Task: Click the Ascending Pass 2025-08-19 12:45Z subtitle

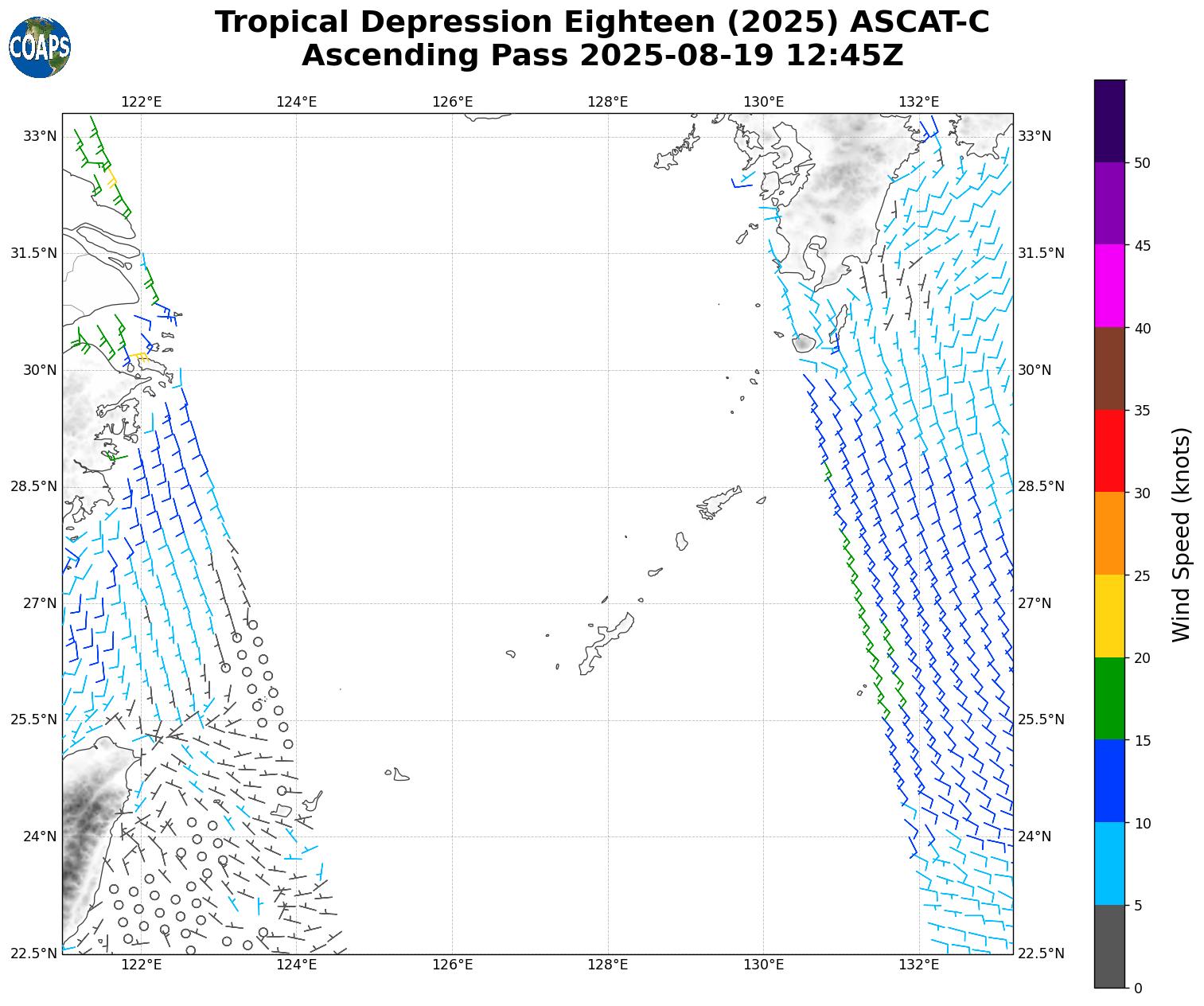Action: click(602, 56)
